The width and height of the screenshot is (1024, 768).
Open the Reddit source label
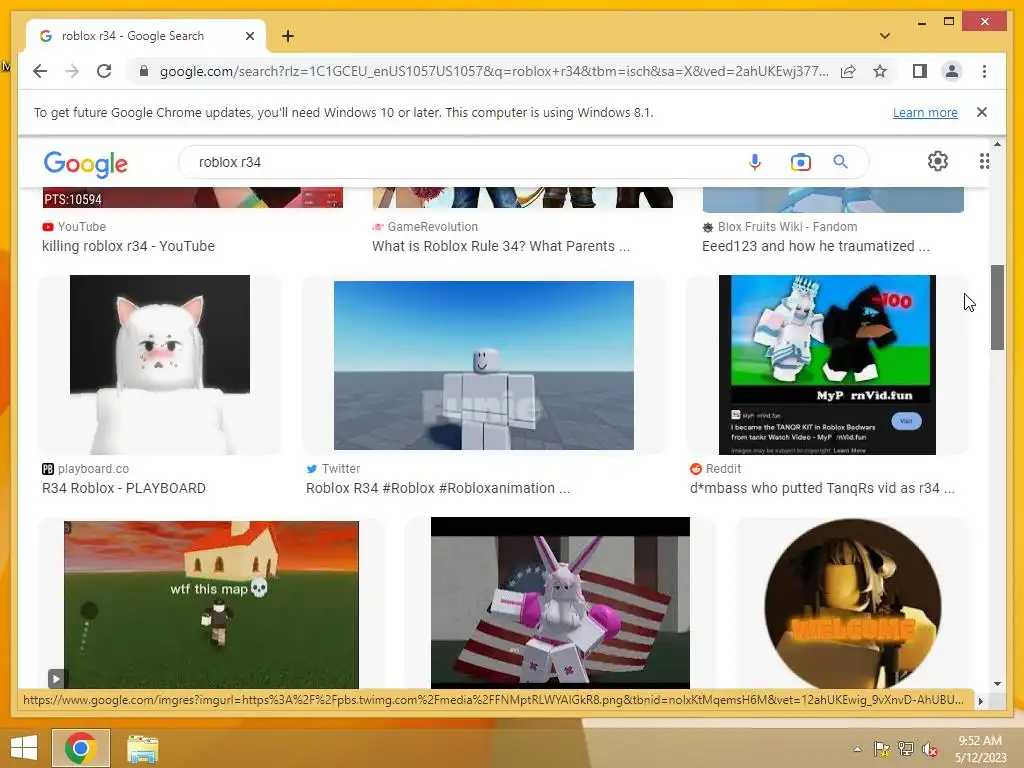pyautogui.click(x=716, y=469)
